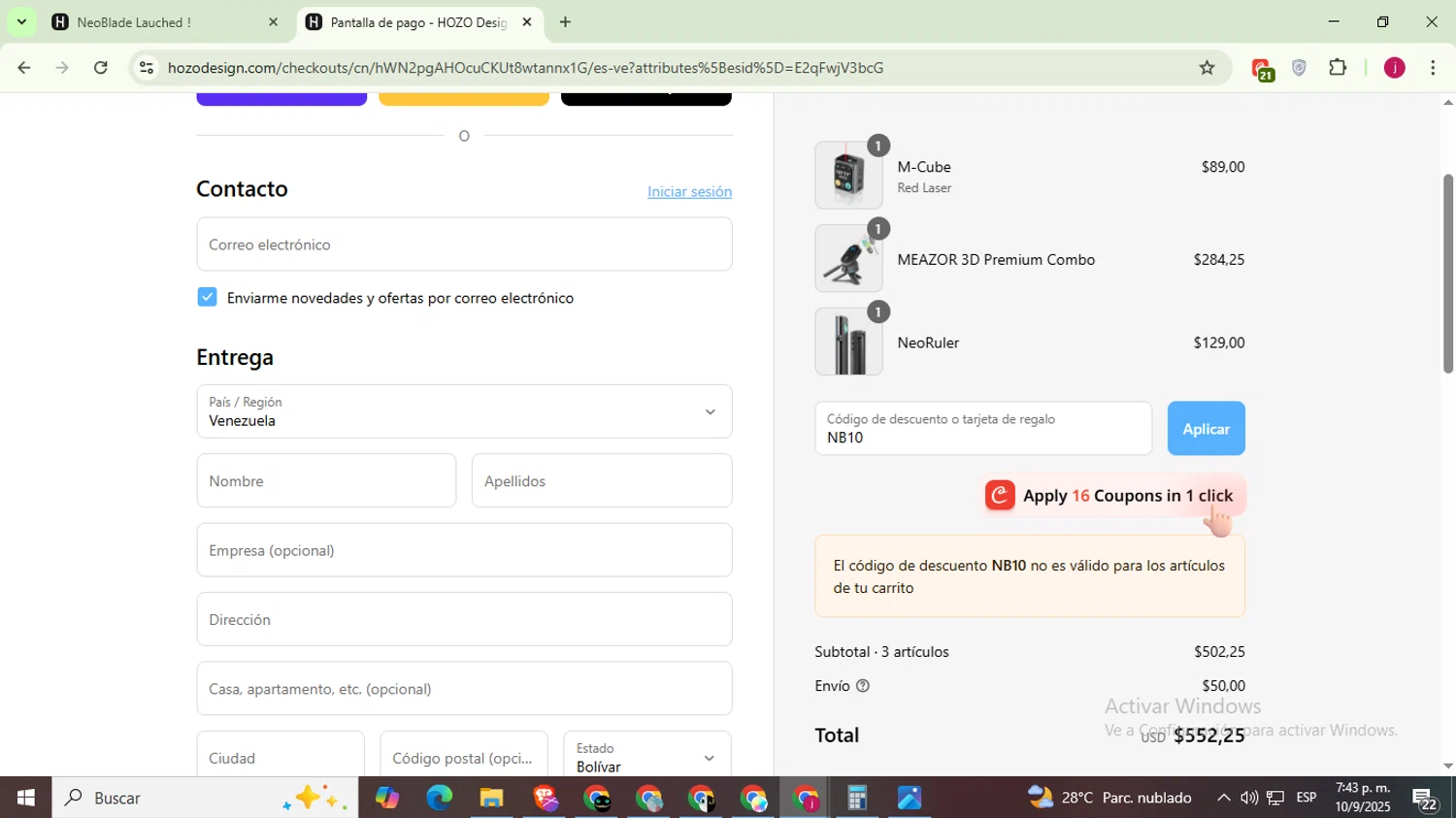
Task: Switch the ESP input language
Action: pos(1307,798)
